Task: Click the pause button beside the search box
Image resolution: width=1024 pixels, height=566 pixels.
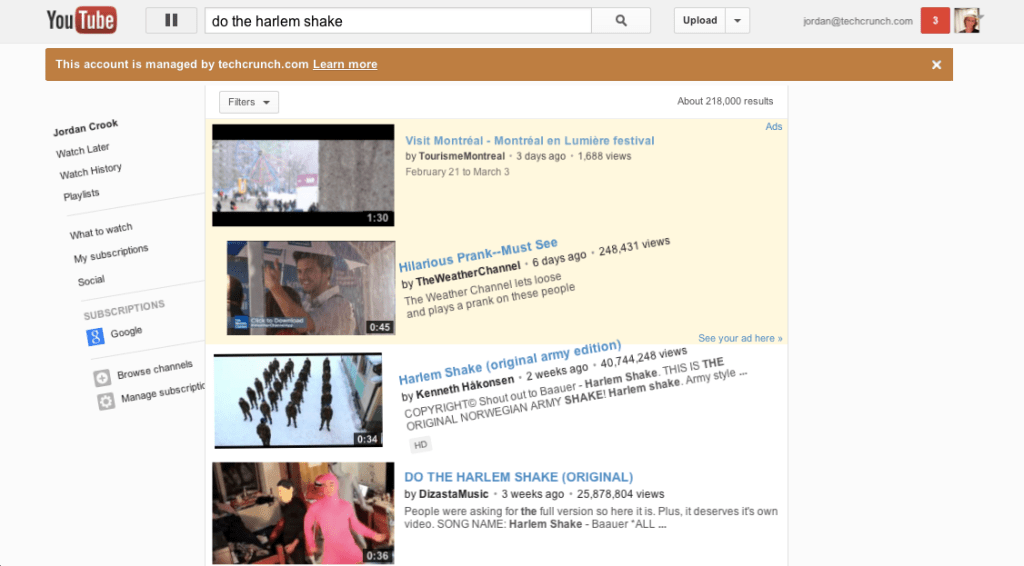Action: click(x=171, y=20)
